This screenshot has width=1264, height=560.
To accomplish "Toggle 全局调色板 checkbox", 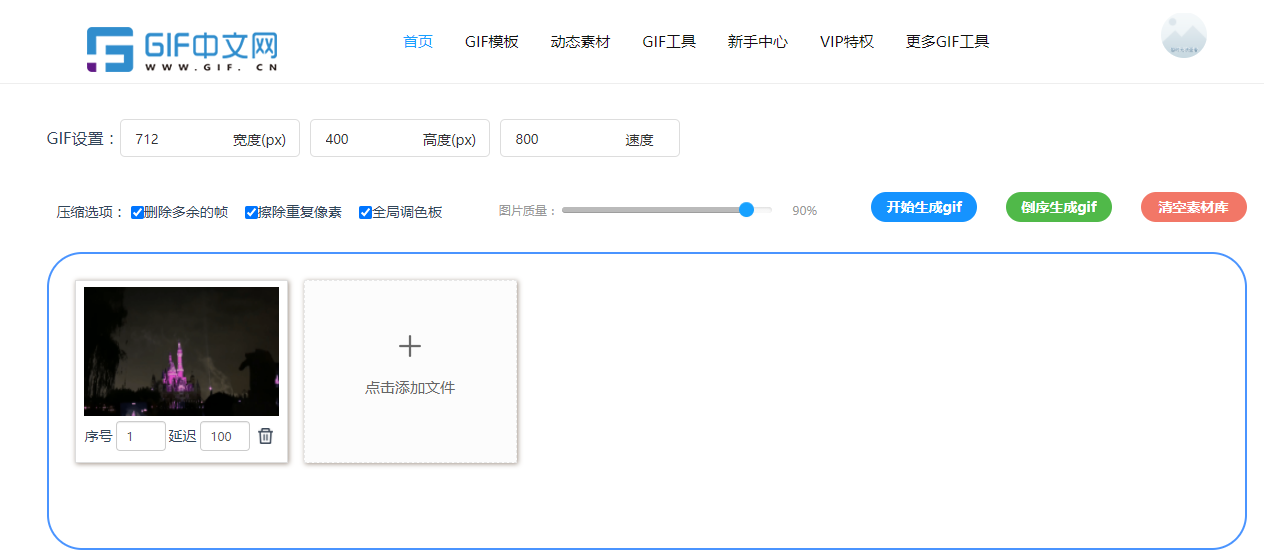I will [x=365, y=212].
